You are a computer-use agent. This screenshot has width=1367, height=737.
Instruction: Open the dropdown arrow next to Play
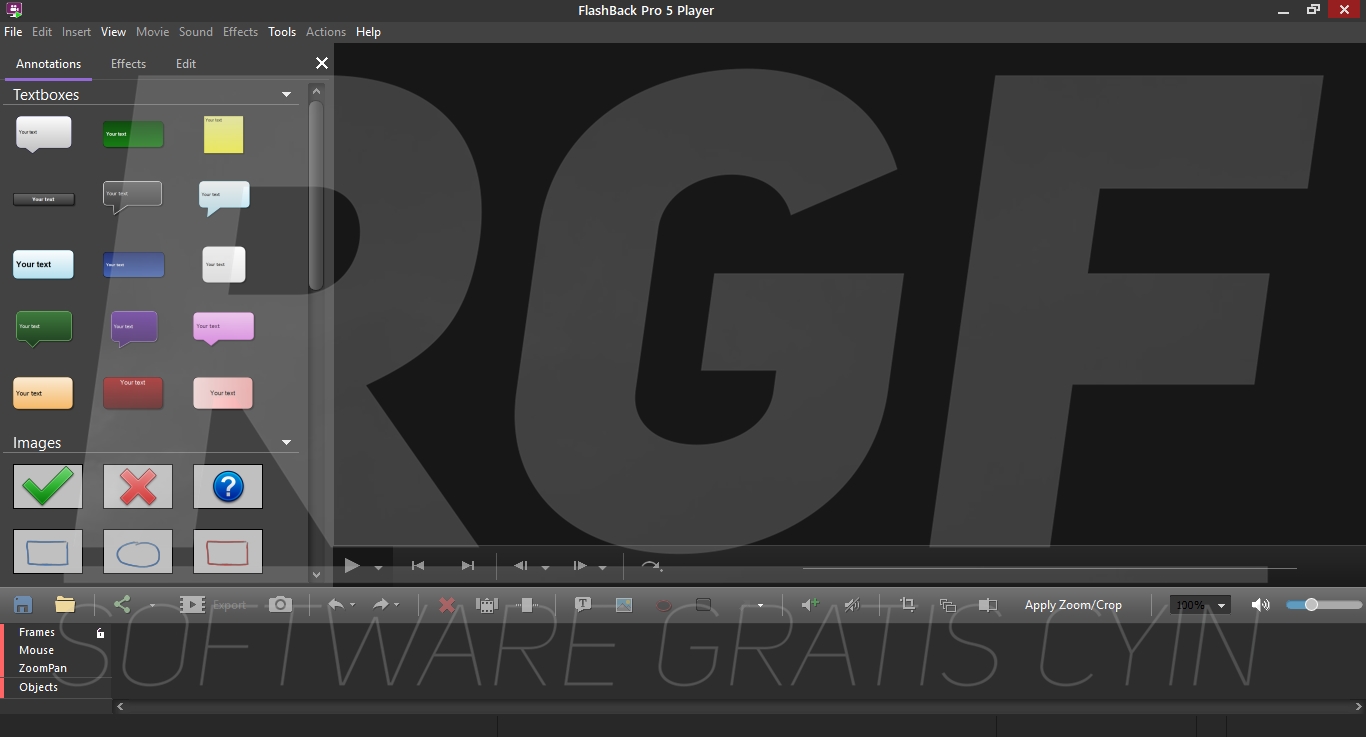pos(378,567)
